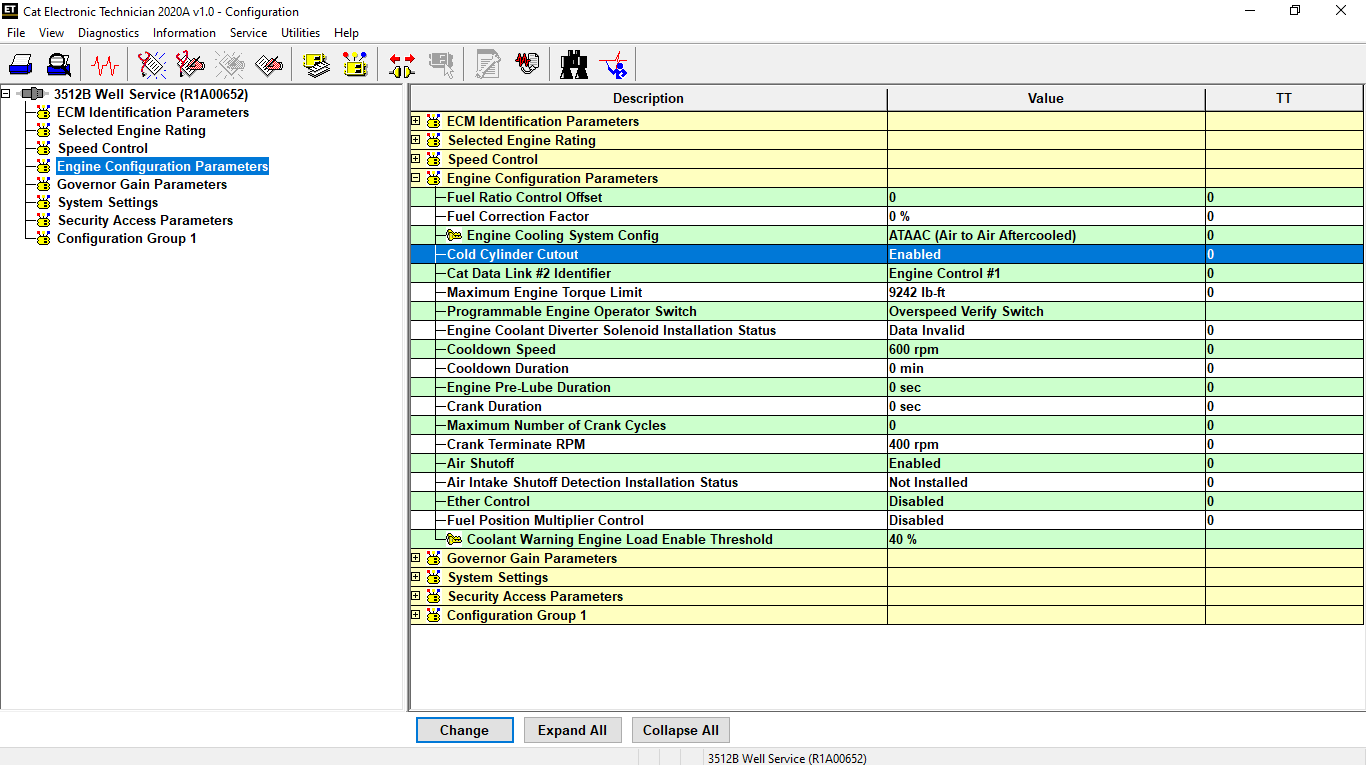Click the Connect/Disconnect red arrows icon
Screen dimensions: 1366x765
point(402,65)
